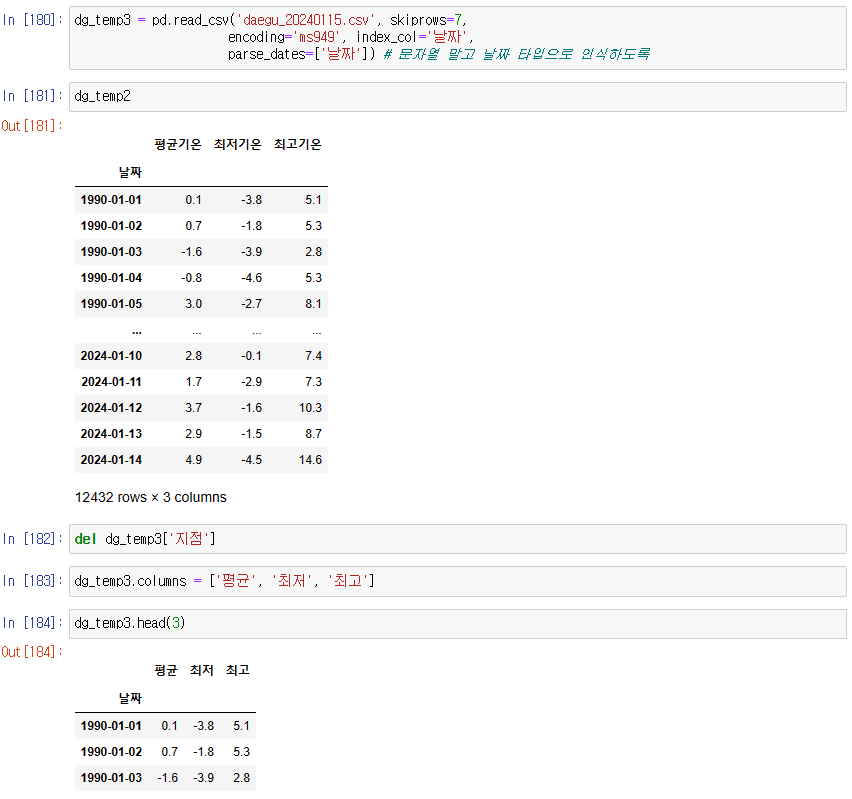This screenshot has height=799, width=852.
Task: Click row label 2024-01-14
Action: (111, 460)
